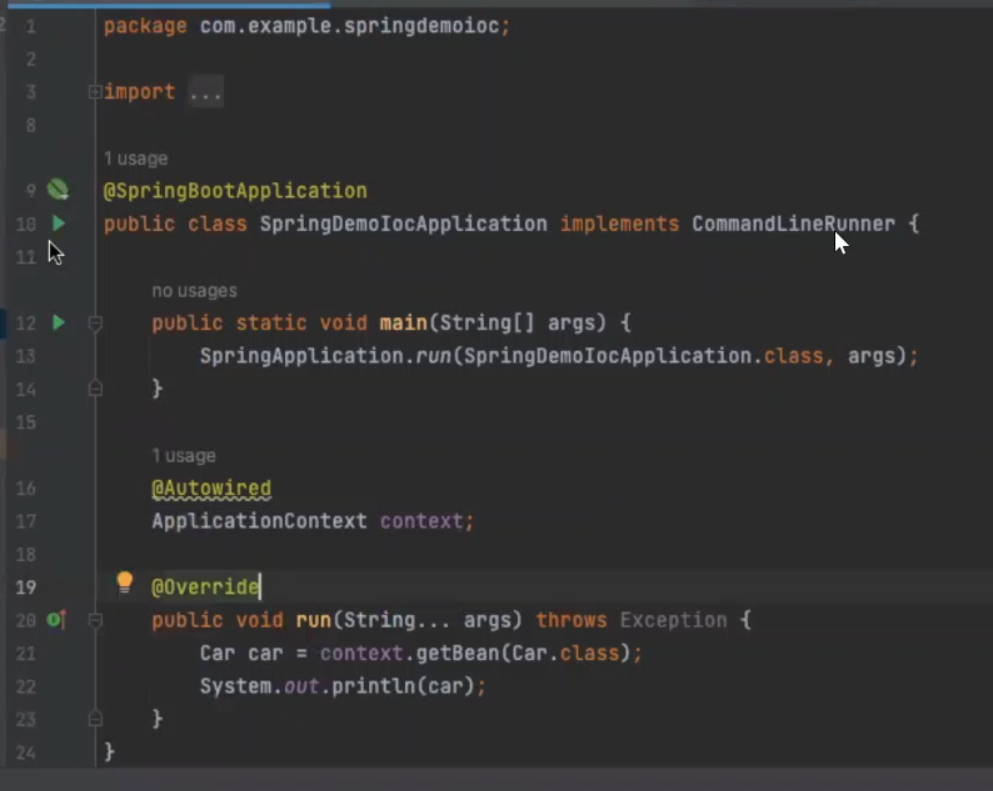The image size is (993, 791).
Task: Click fold end marker at run method's closing brace
Action: pos(95,718)
